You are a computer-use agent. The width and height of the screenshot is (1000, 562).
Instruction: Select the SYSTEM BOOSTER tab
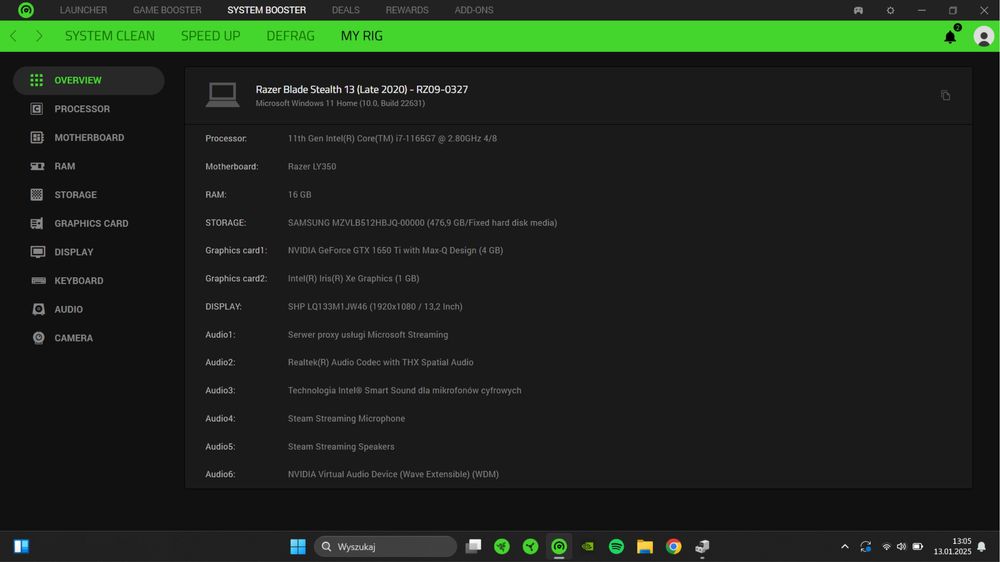pos(267,10)
